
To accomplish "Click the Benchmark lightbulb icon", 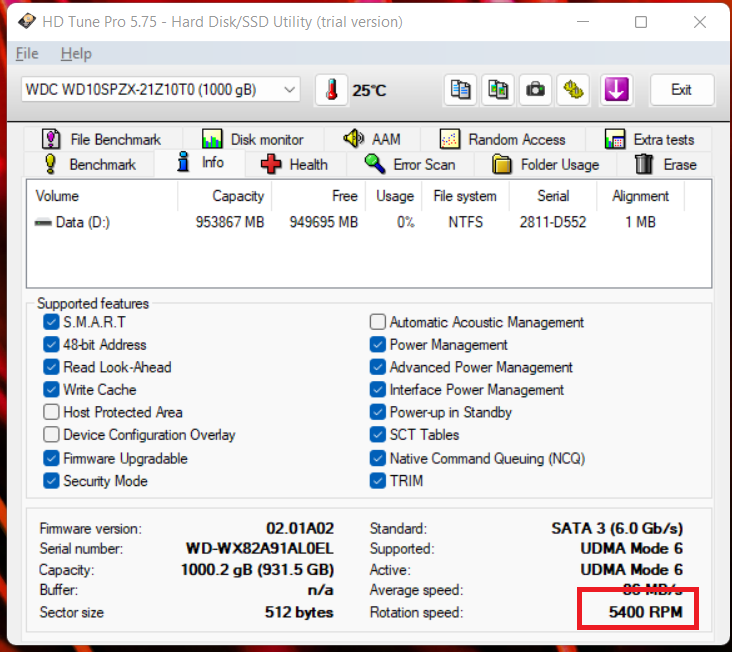I will click(50, 164).
